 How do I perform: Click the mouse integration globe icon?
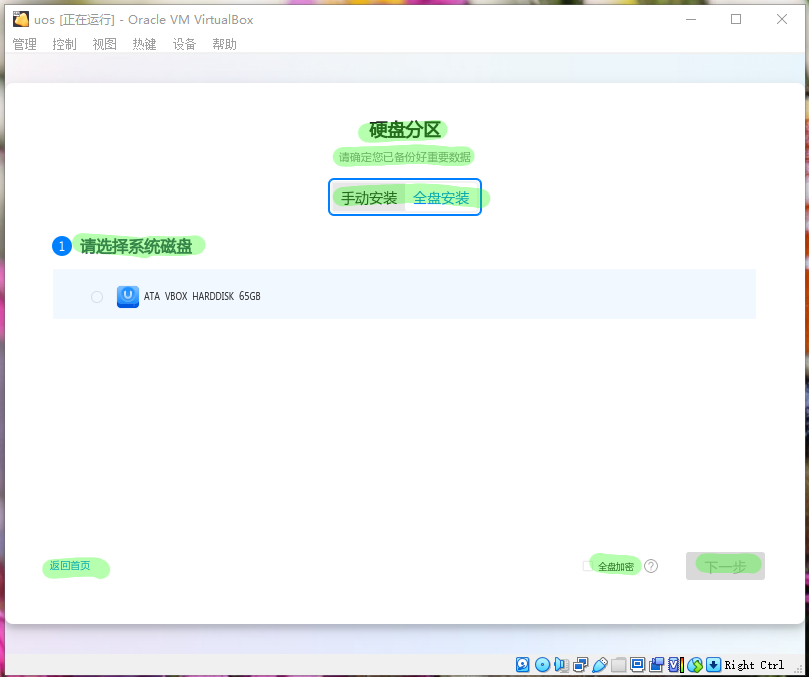(x=694, y=665)
